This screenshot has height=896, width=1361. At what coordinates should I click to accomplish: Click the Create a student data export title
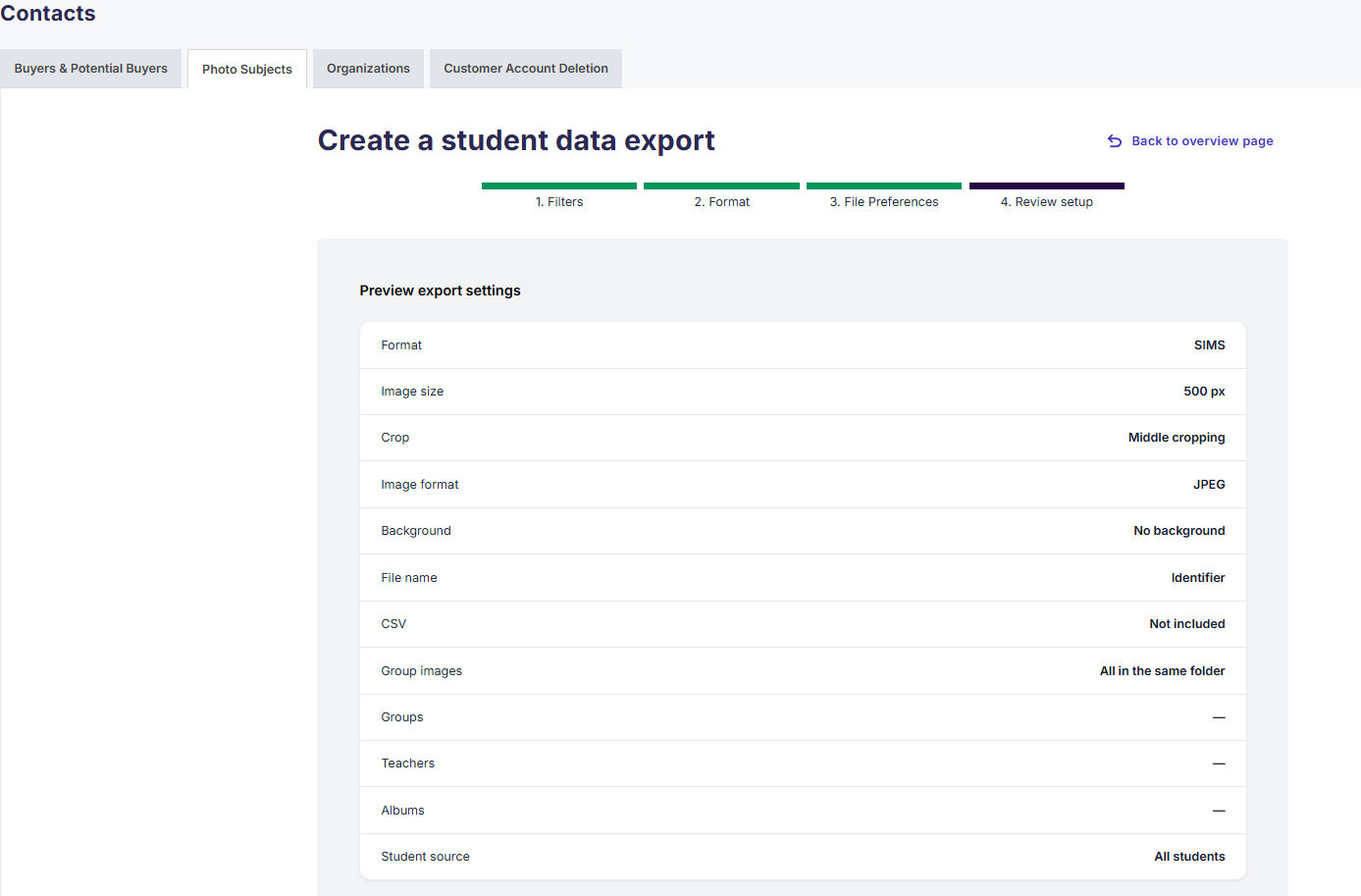516,140
